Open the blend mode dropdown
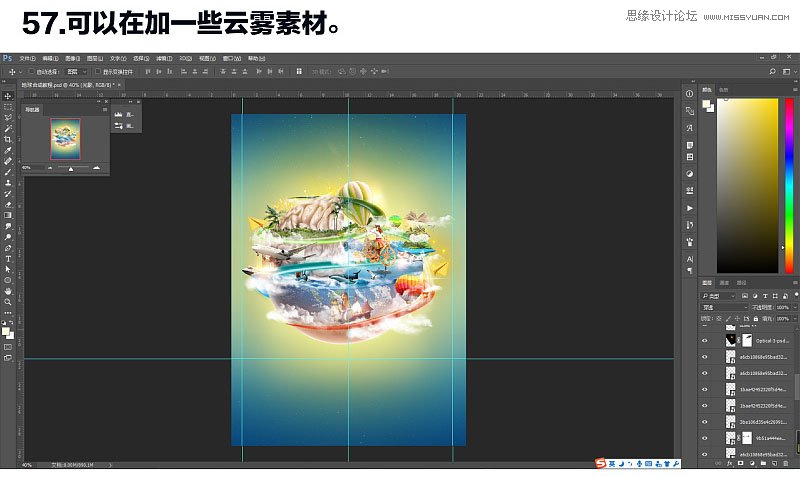The height and width of the screenshot is (477, 800). pyautogui.click(x=724, y=308)
